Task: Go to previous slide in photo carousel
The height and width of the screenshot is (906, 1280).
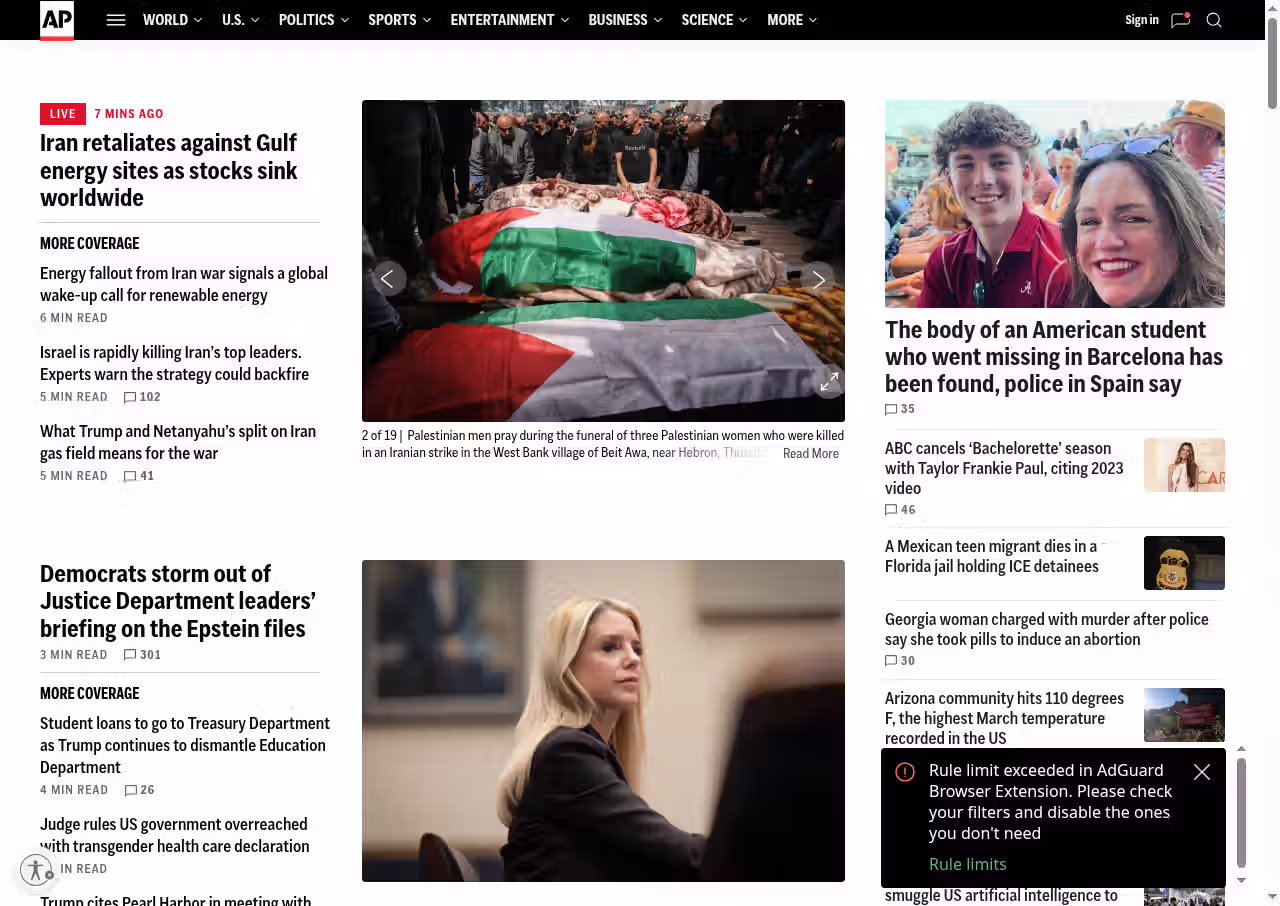Action: pyautogui.click(x=388, y=279)
